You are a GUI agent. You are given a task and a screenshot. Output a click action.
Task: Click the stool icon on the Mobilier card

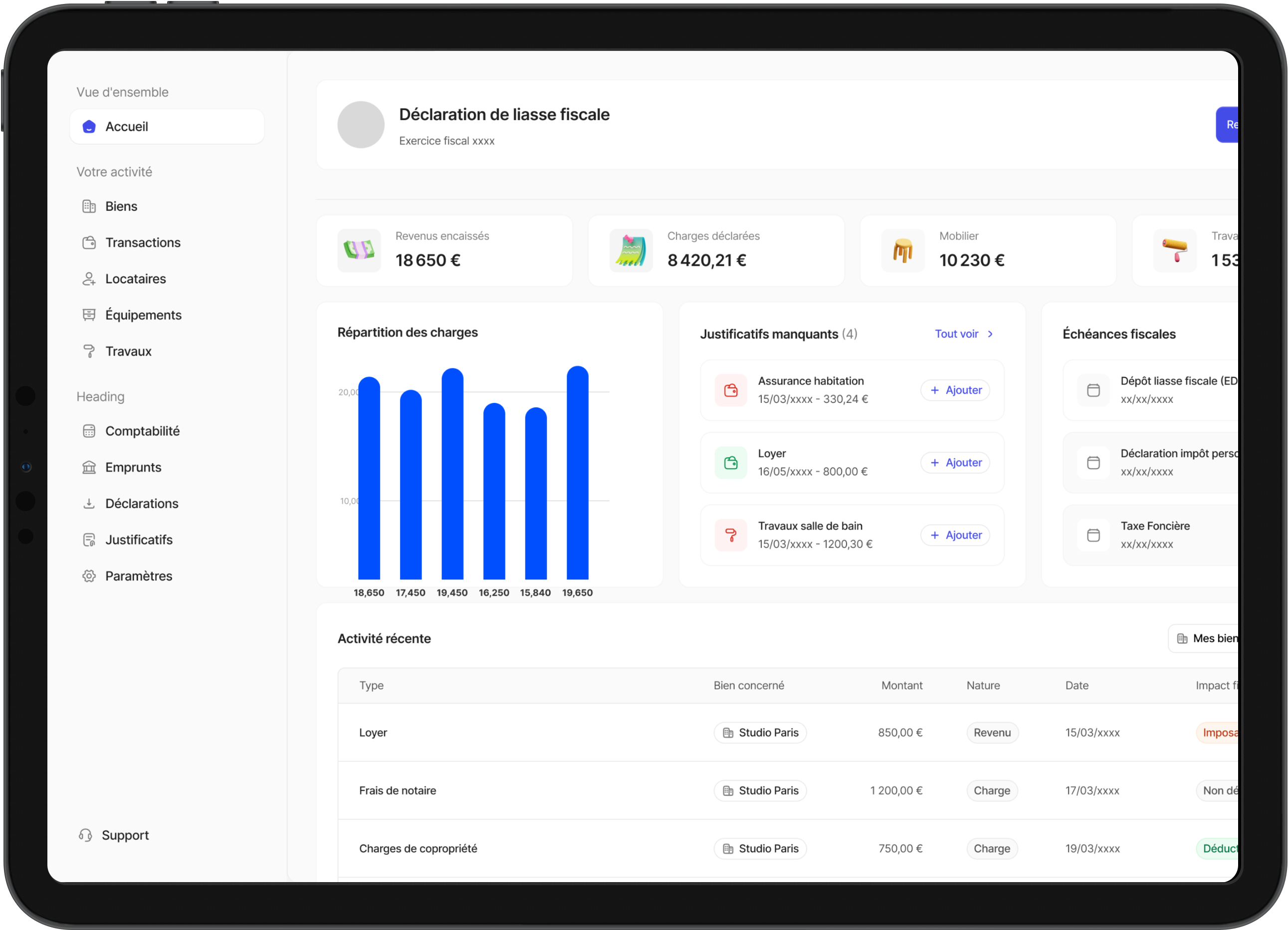(x=903, y=250)
